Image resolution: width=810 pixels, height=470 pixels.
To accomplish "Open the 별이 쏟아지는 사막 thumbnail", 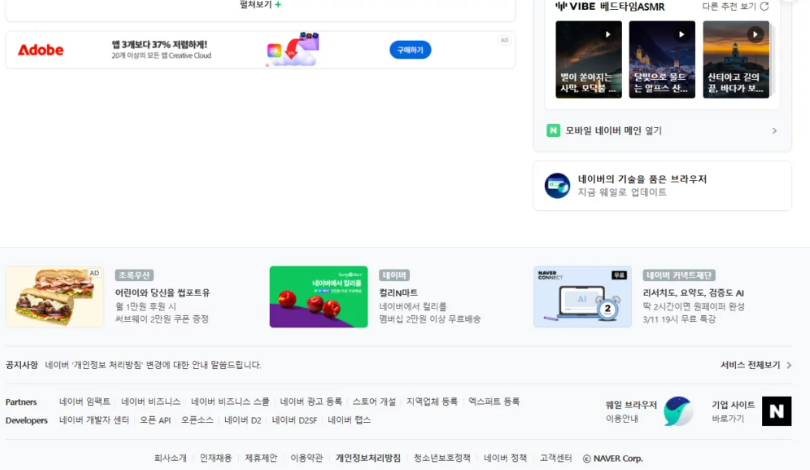I will tap(588, 59).
